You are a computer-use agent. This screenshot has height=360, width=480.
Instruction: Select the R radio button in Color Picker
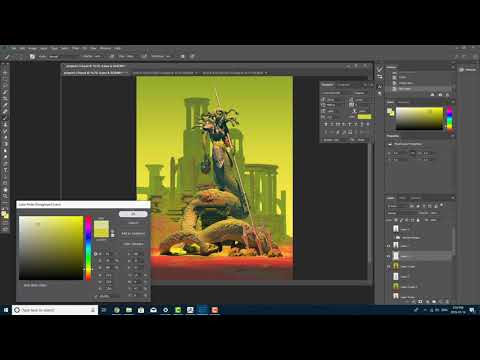(x=96, y=275)
